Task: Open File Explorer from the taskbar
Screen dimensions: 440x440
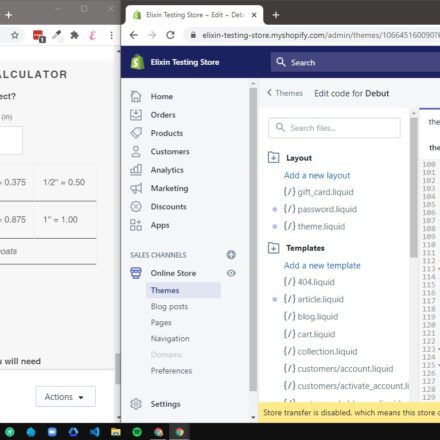Action: coord(116,432)
